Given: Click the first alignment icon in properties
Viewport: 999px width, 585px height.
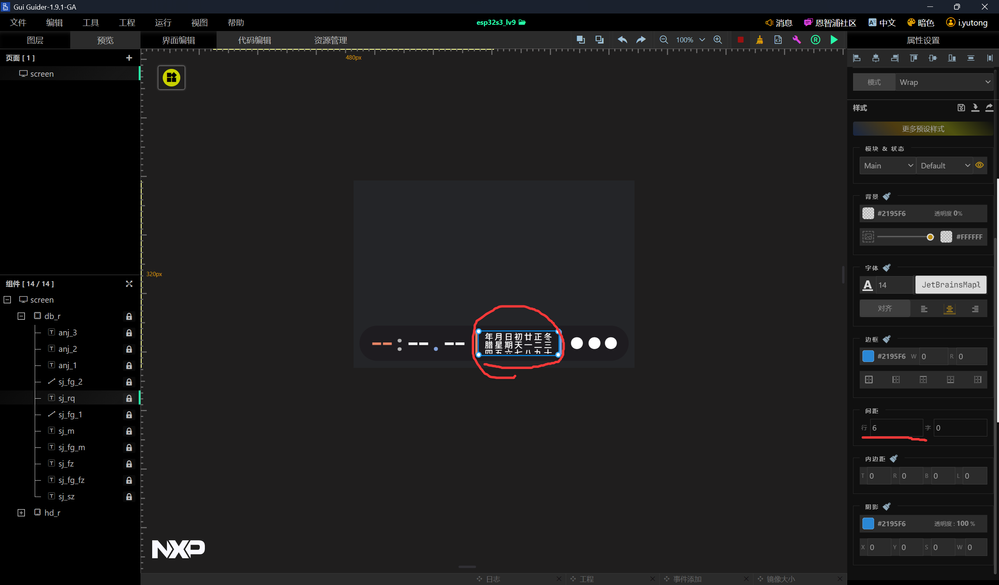Looking at the screenshot, I should [x=857, y=58].
